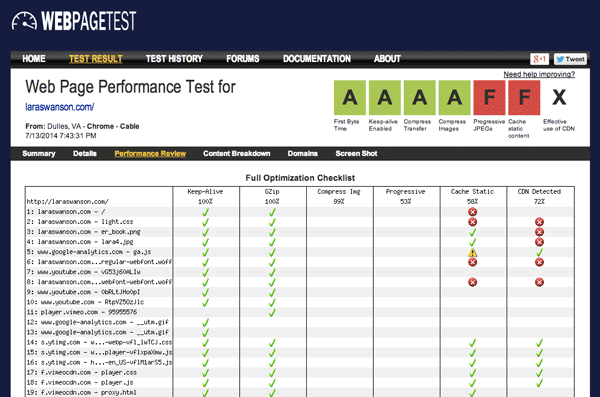Click the Progressive column header

point(405,192)
